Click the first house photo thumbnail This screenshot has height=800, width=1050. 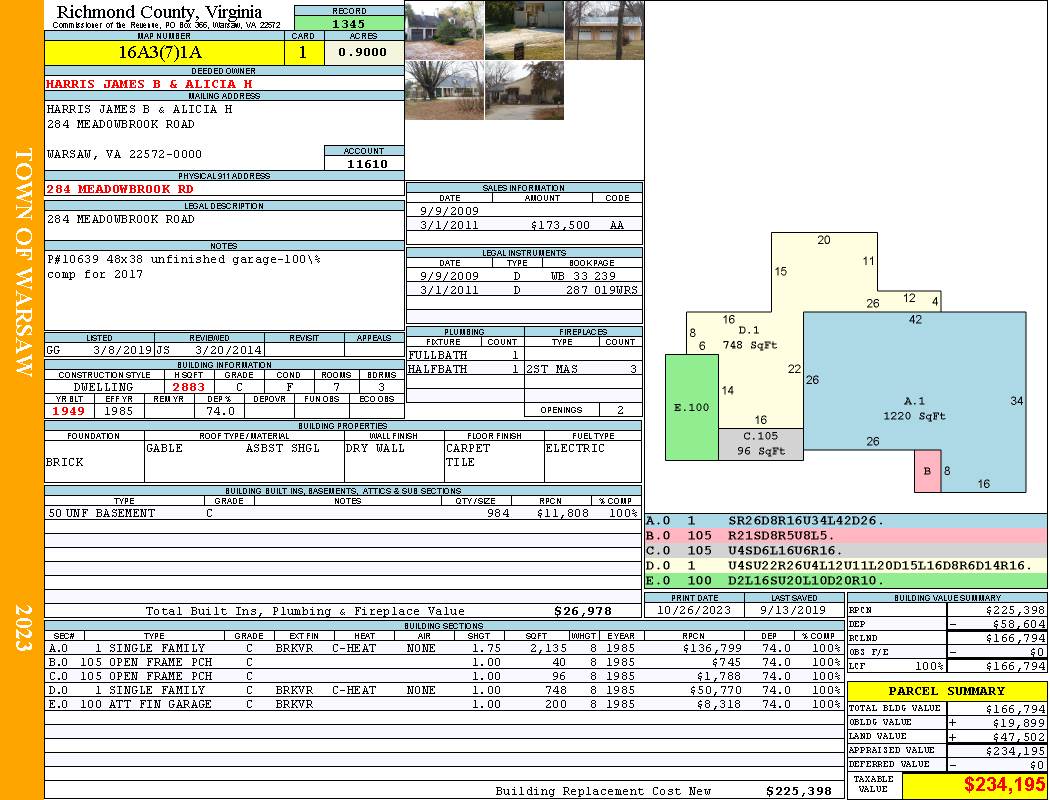point(445,30)
